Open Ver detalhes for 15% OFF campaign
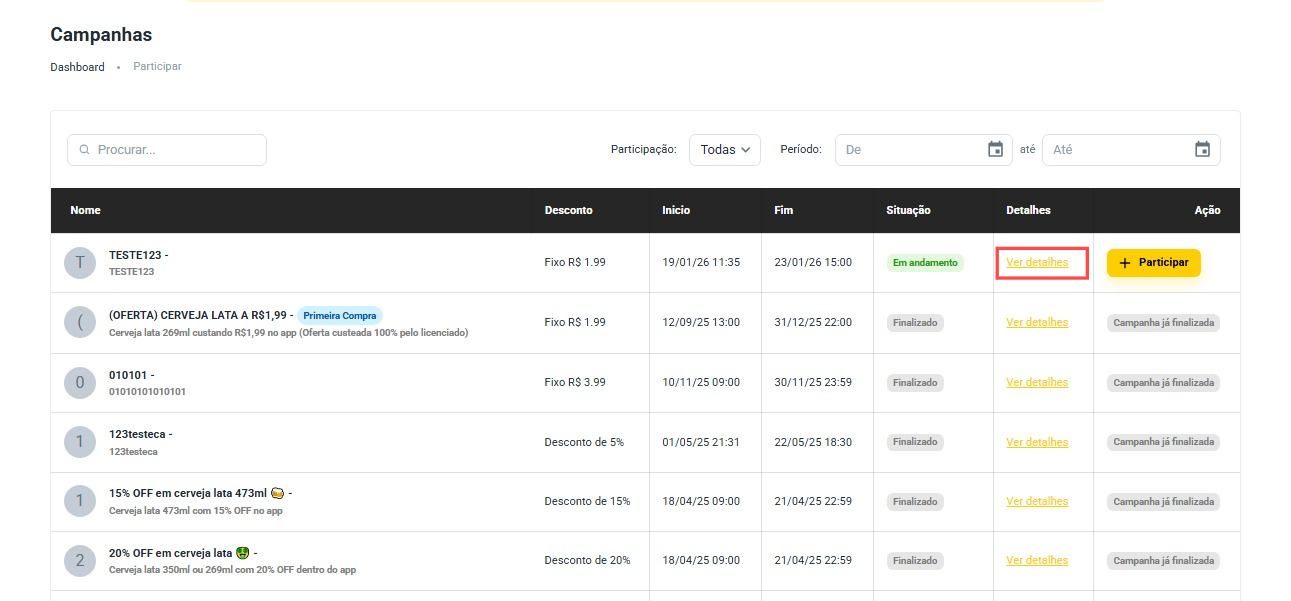The height and width of the screenshot is (601, 1291). point(1037,501)
